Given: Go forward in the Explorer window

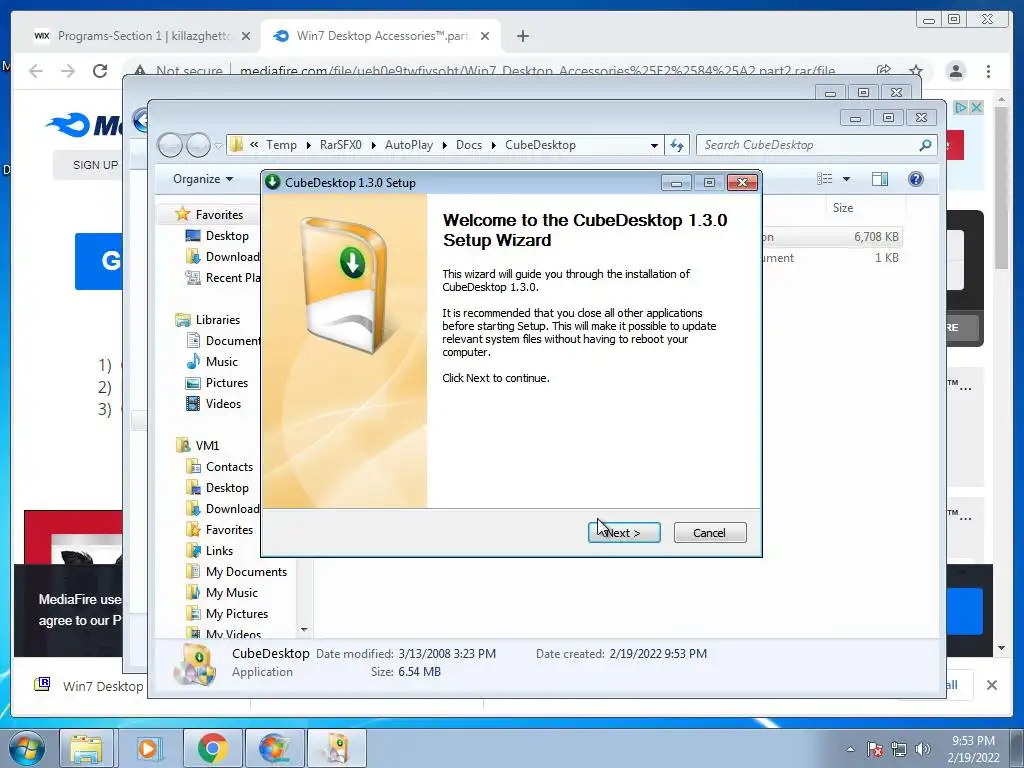Looking at the screenshot, I should (198, 145).
